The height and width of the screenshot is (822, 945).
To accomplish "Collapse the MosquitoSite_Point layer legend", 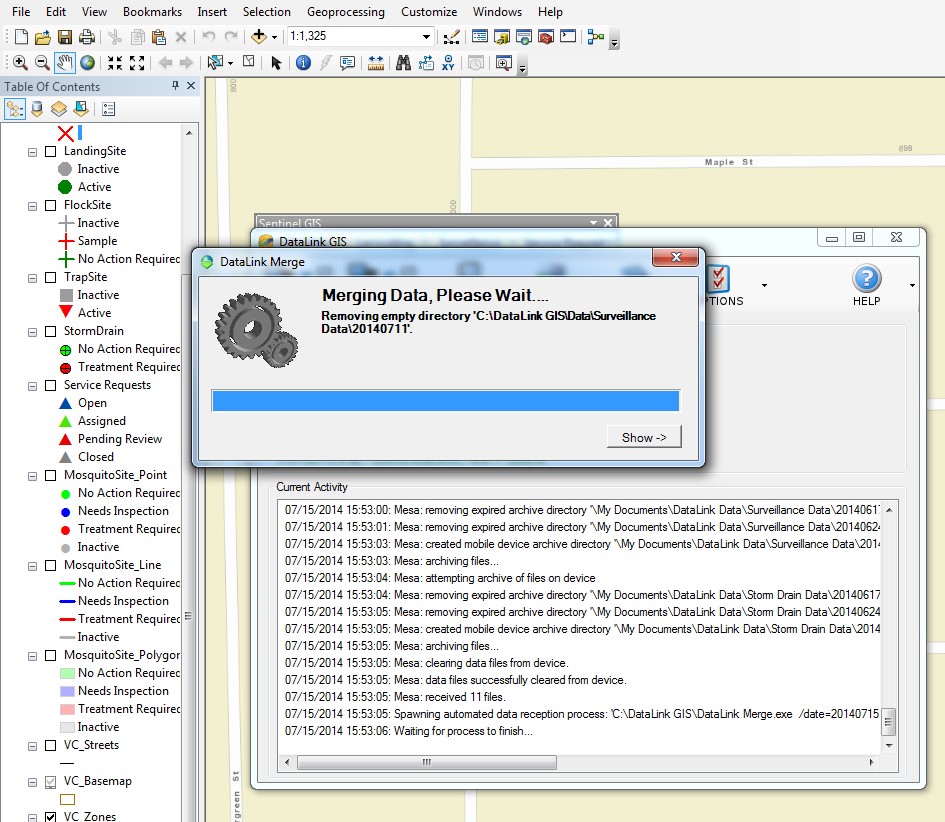I will [33, 476].
